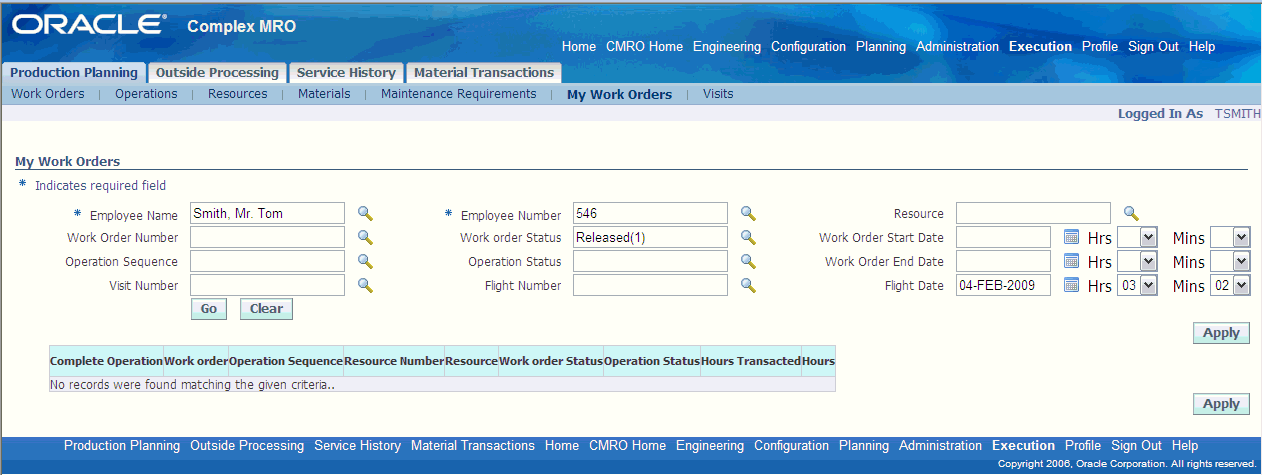Viewport: 1262px width, 475px height.
Task: Focus Employee Number field containing 546
Action: (650, 213)
